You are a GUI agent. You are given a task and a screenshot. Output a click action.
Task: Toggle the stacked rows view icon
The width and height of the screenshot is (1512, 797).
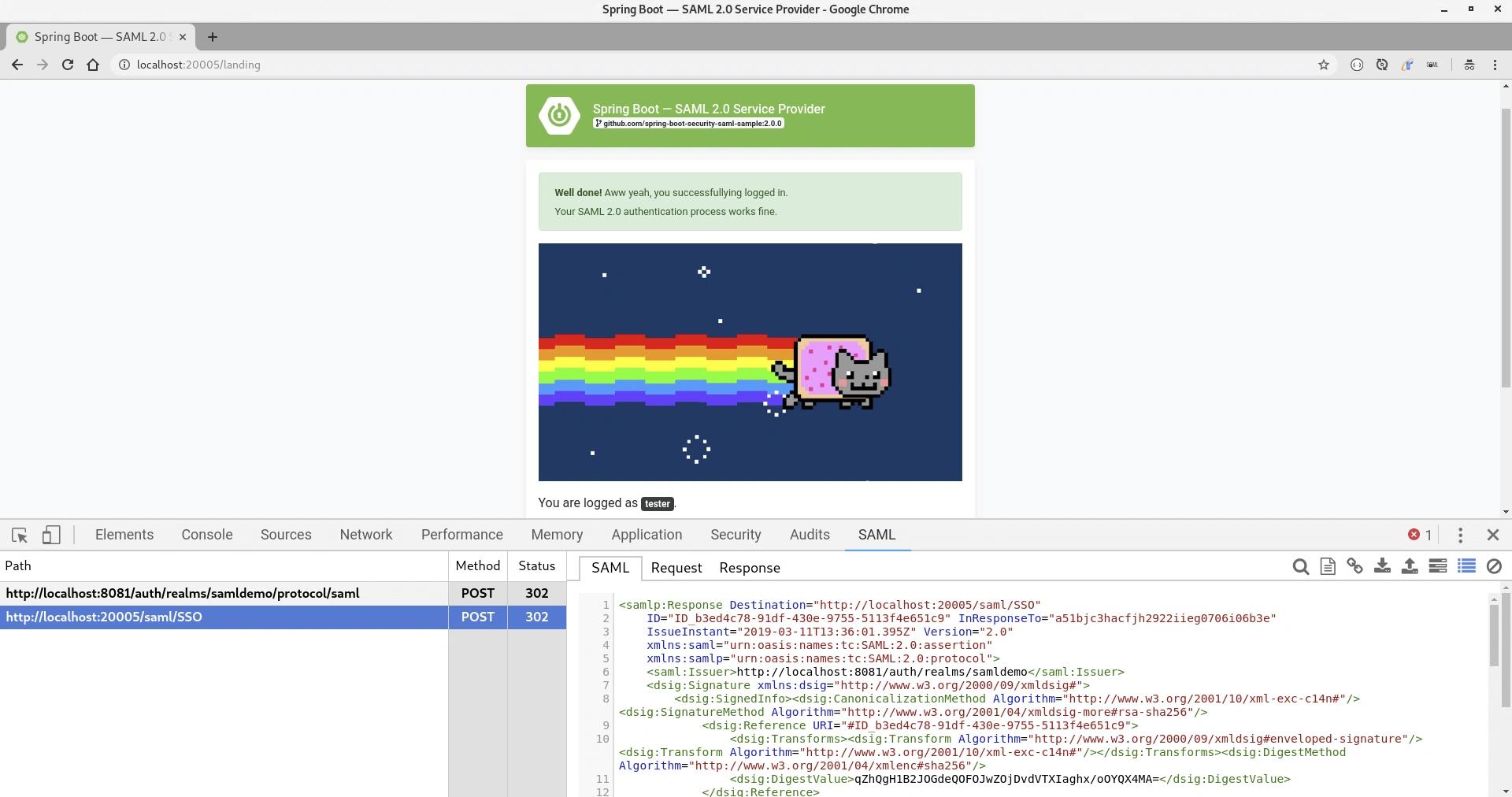tap(1438, 566)
